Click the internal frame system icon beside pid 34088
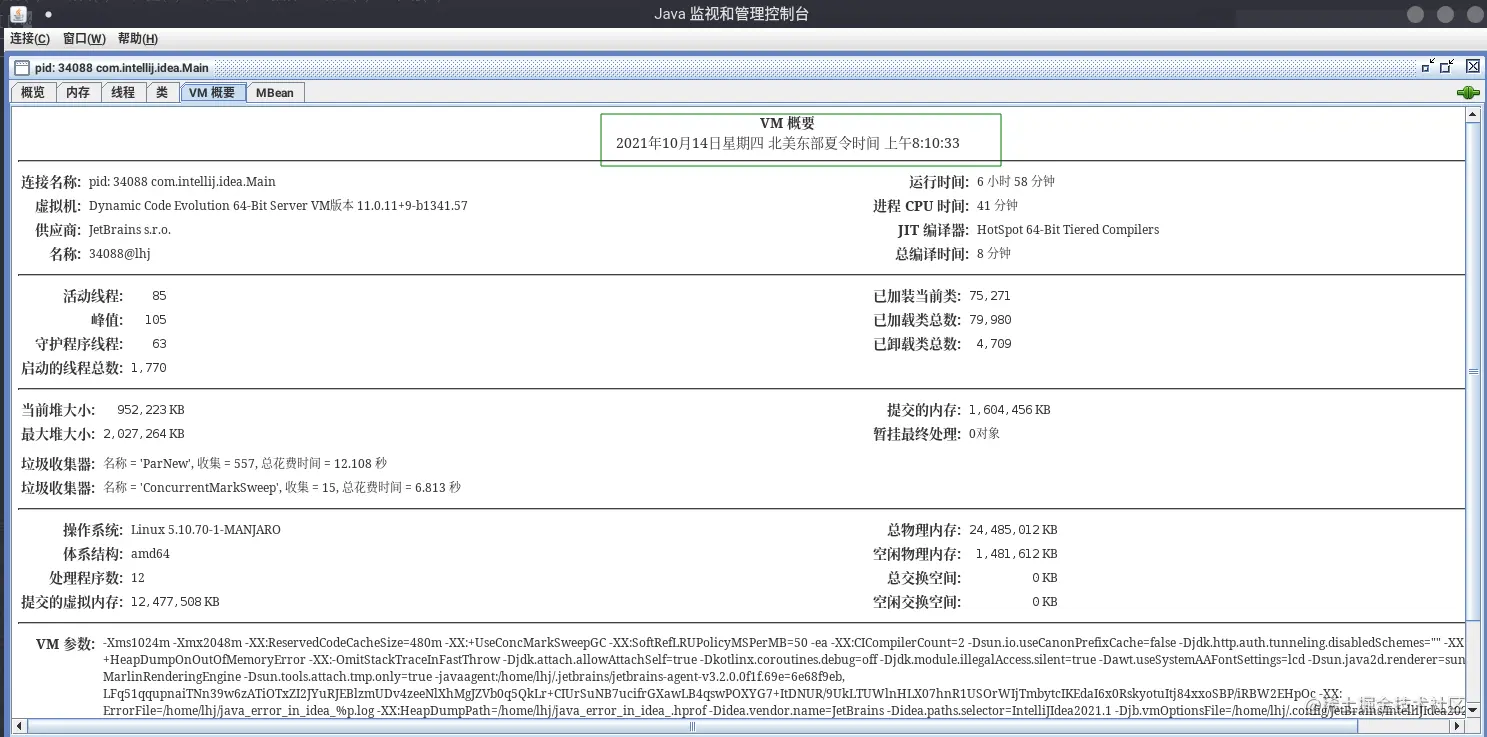Viewport: 1487px width, 737px height. coord(21,67)
